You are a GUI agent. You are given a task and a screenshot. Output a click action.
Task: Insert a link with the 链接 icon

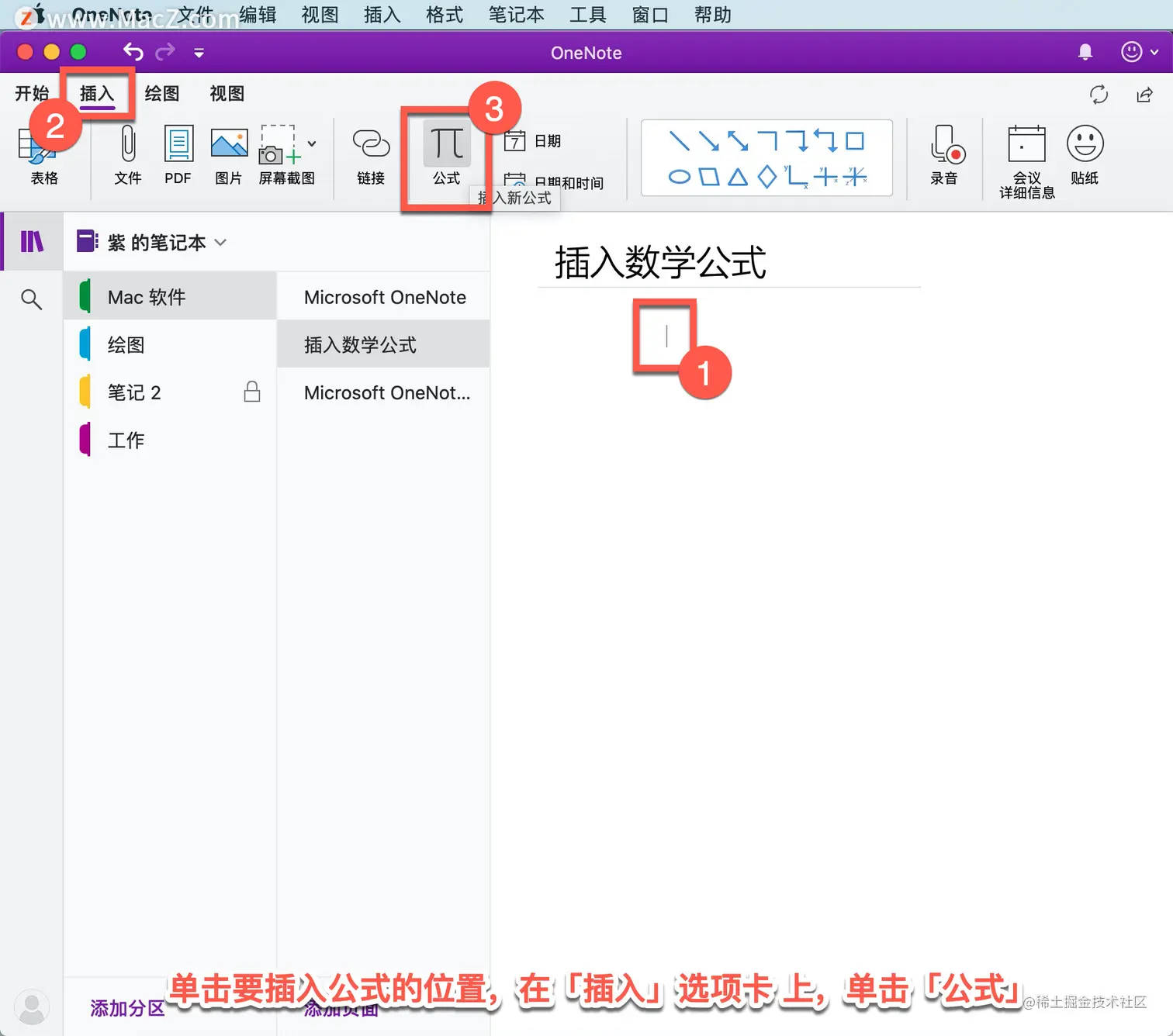point(371,156)
